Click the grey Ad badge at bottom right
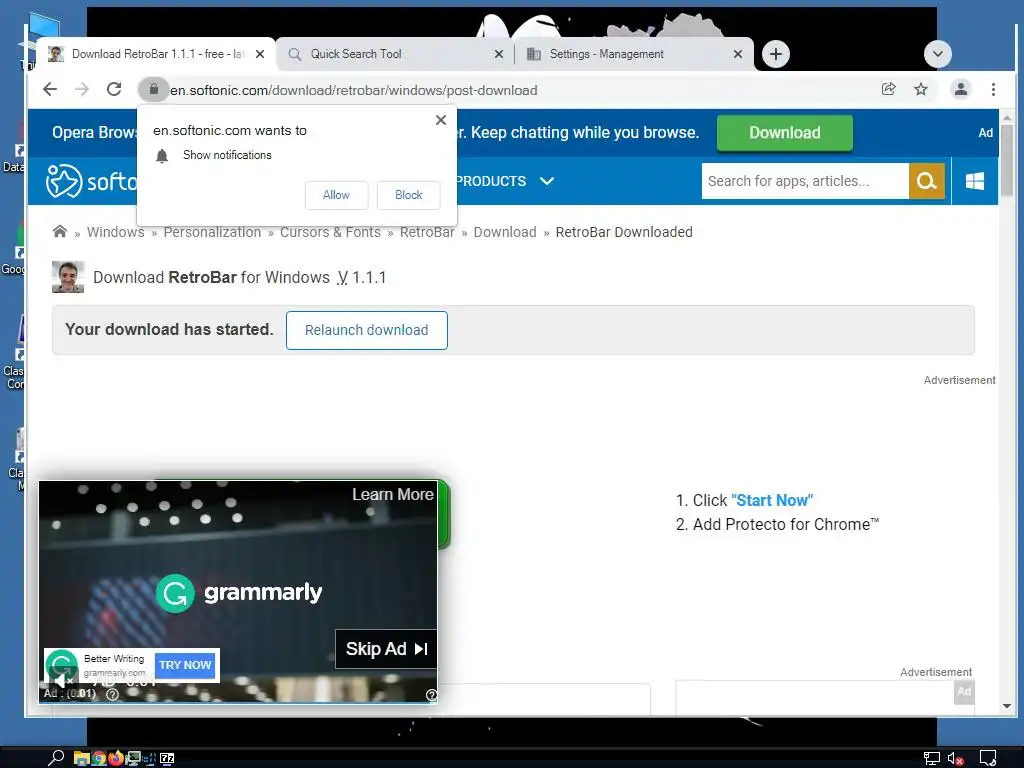 964,692
